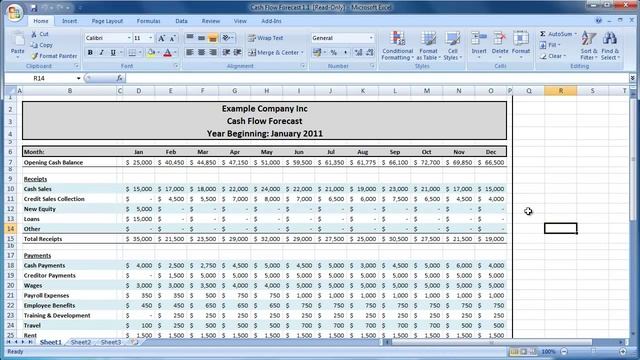This screenshot has width=640, height=360.
Task: Insert cells using Insert button
Action: click(x=479, y=45)
